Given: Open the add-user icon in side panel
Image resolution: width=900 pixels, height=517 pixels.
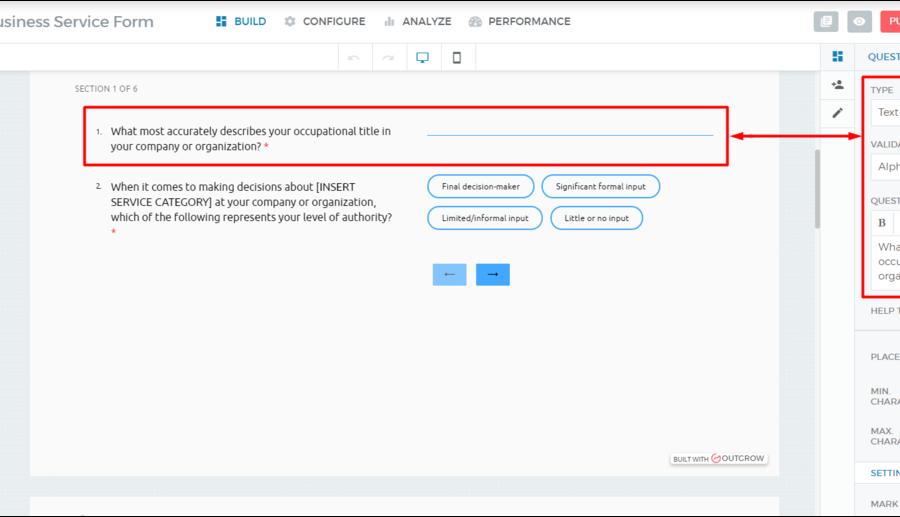Looking at the screenshot, I should pyautogui.click(x=837, y=85).
